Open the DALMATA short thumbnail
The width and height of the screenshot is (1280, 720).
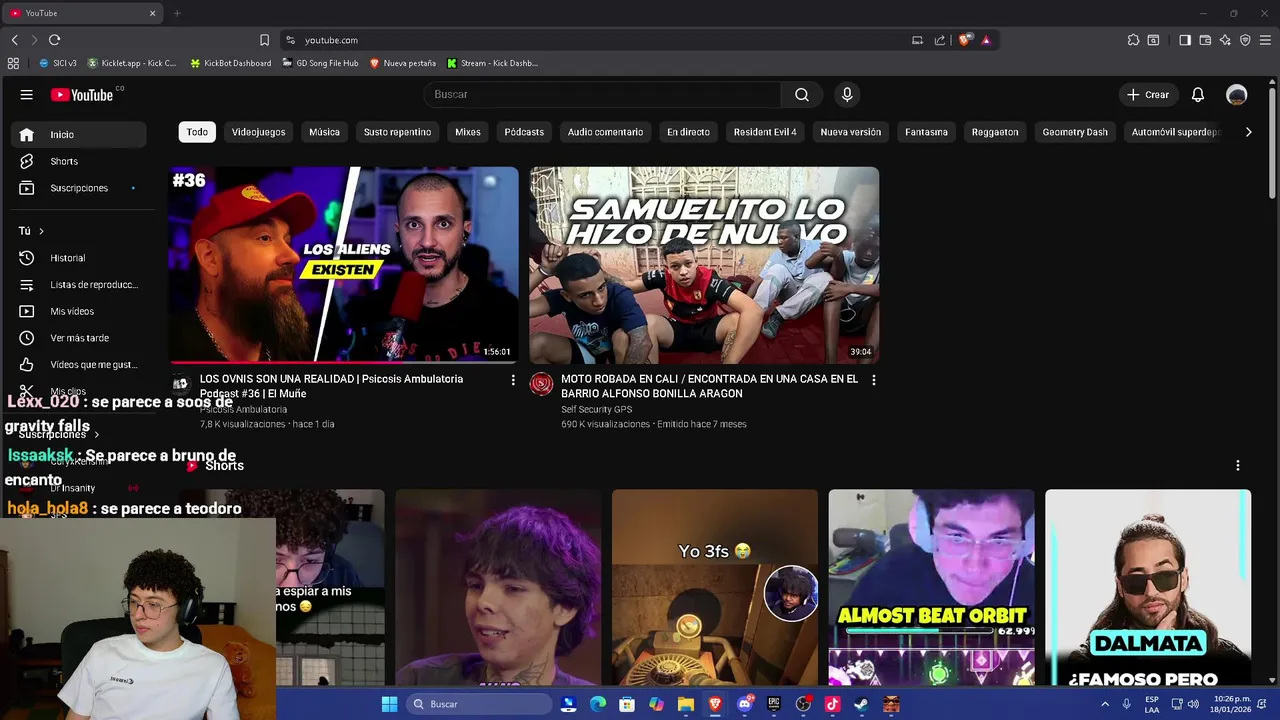[1148, 588]
